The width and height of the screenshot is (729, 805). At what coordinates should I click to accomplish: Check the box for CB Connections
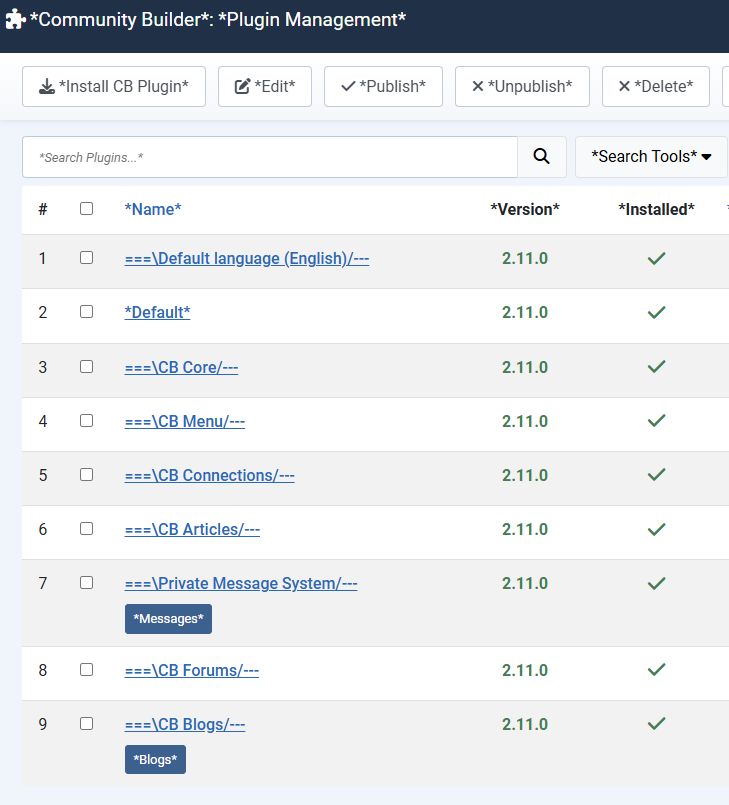[x=86, y=475]
